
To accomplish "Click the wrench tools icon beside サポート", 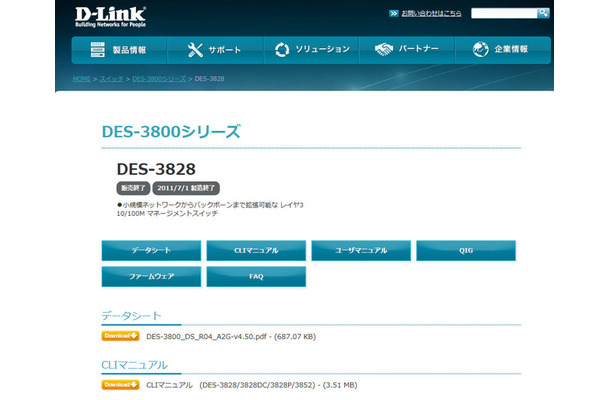I will point(195,50).
